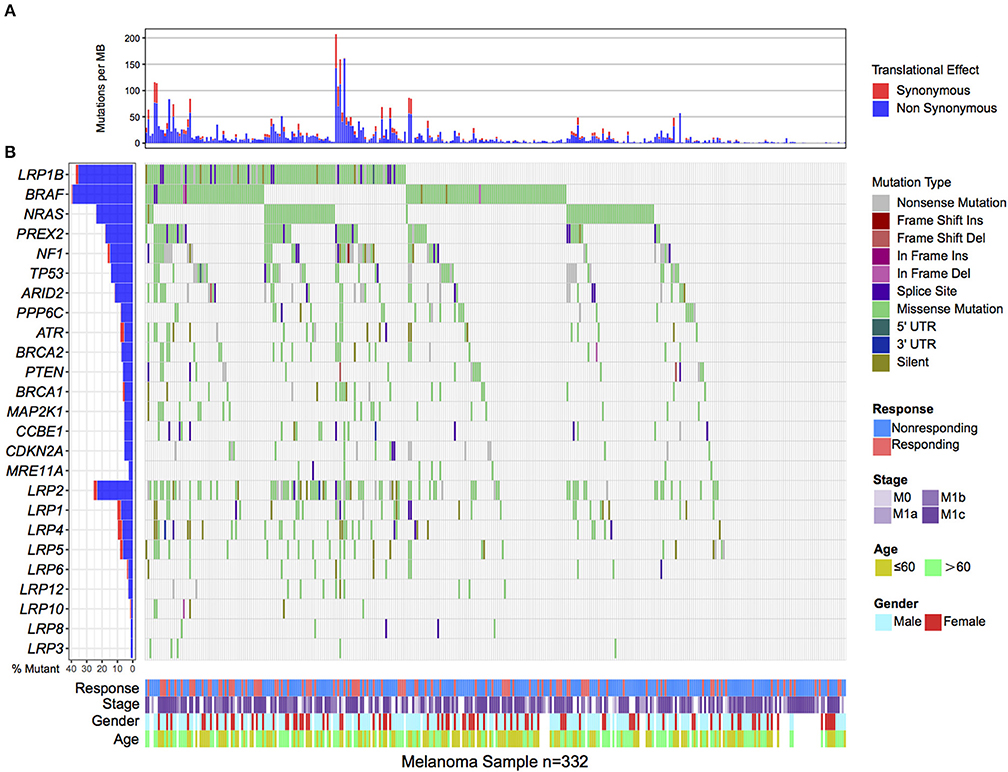
Task: Select the LRP1 gene label
Action: pos(46,511)
